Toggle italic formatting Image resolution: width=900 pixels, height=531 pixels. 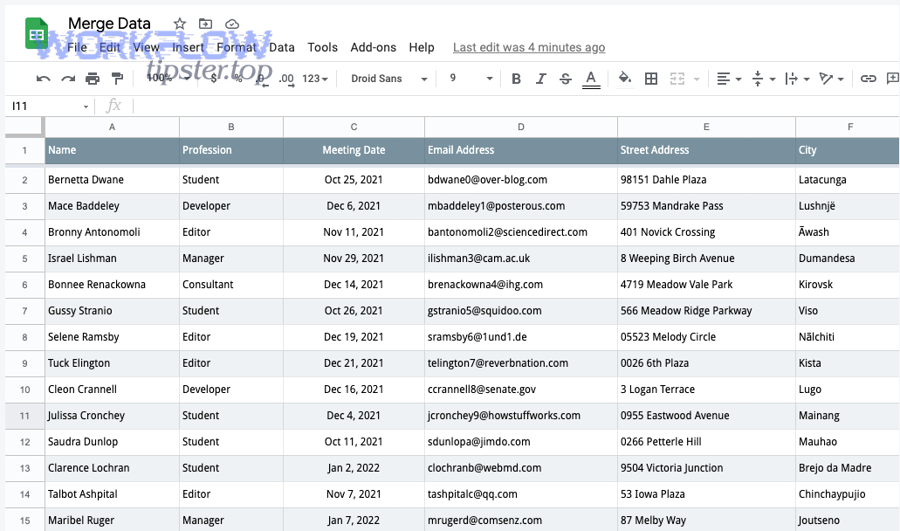541,79
